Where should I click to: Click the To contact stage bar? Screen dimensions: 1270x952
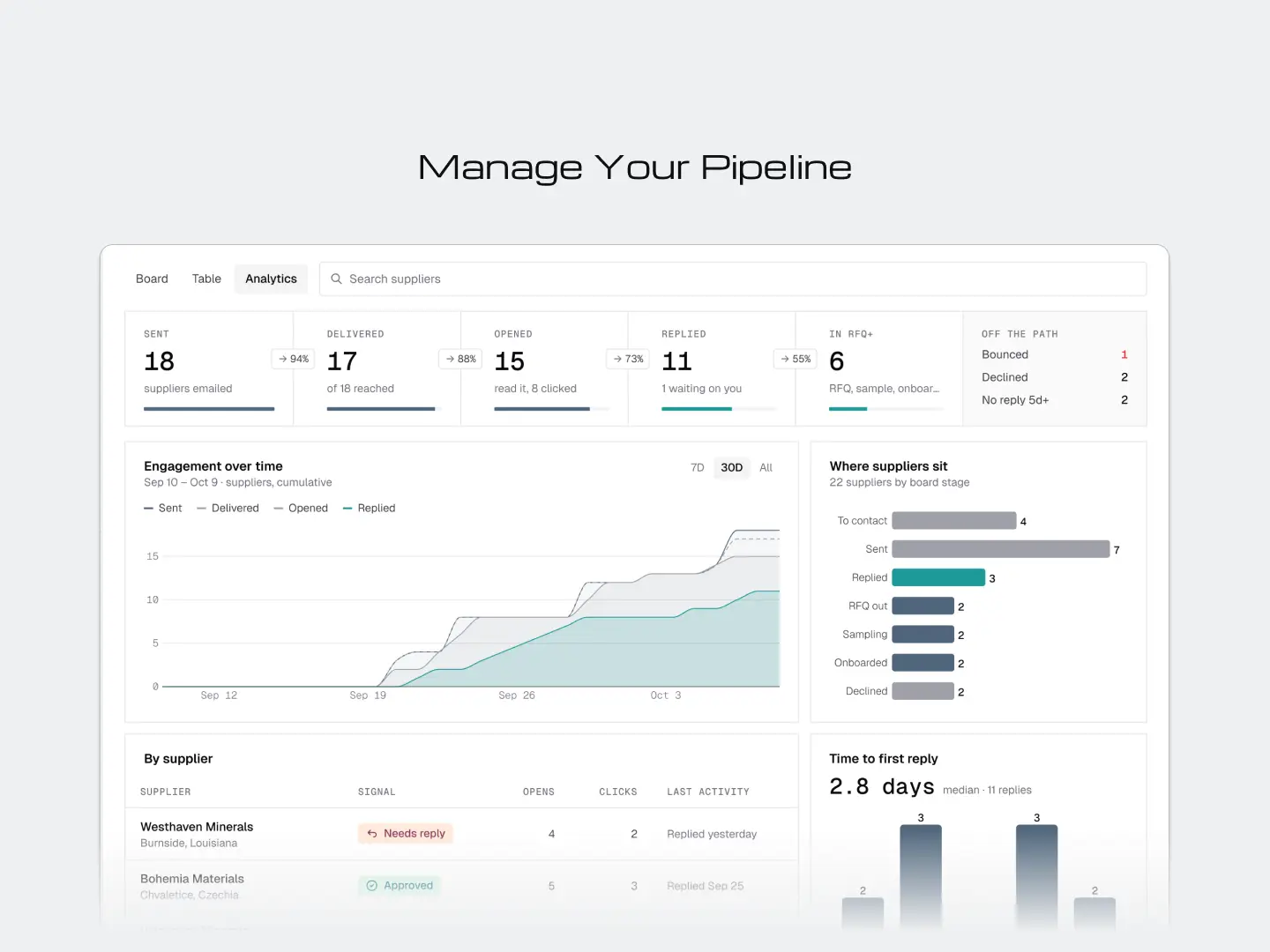pyautogui.click(x=954, y=521)
